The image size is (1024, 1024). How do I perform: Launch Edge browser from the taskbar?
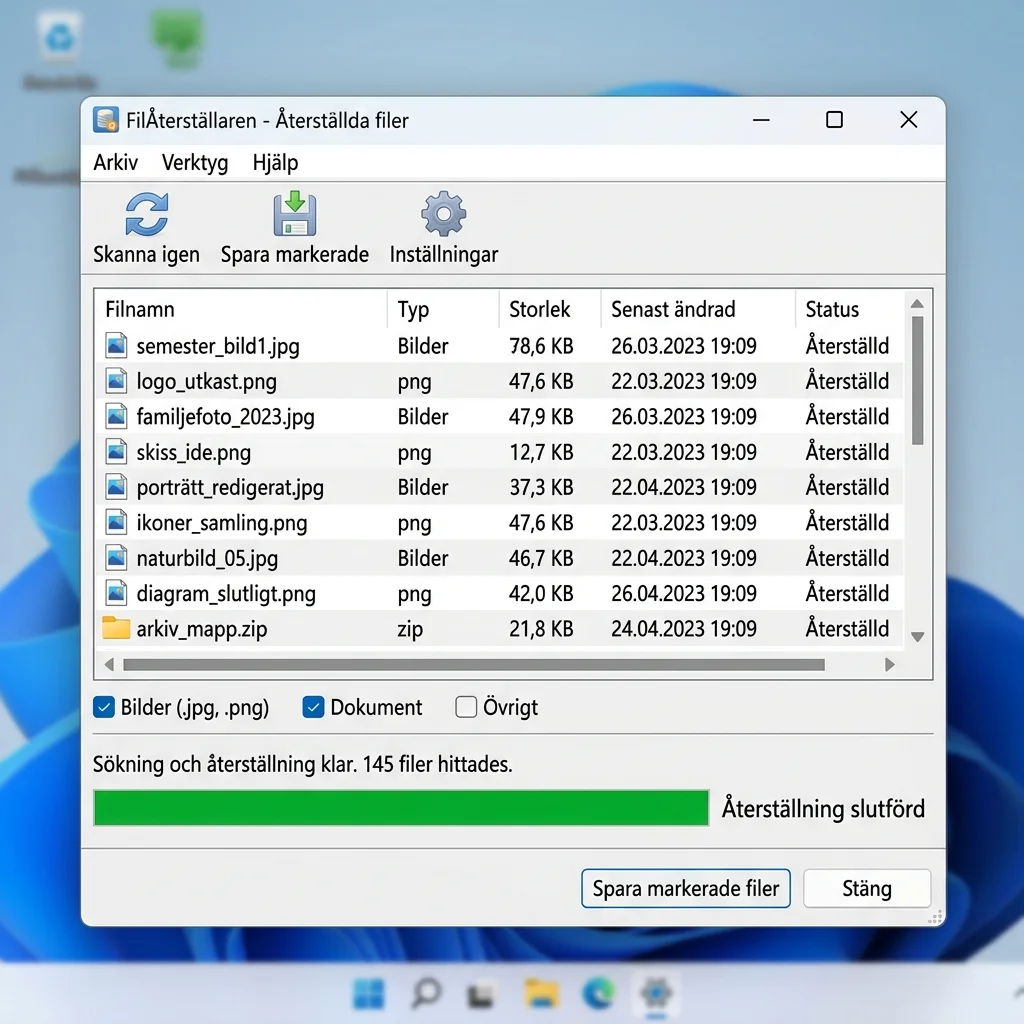pyautogui.click(x=599, y=994)
